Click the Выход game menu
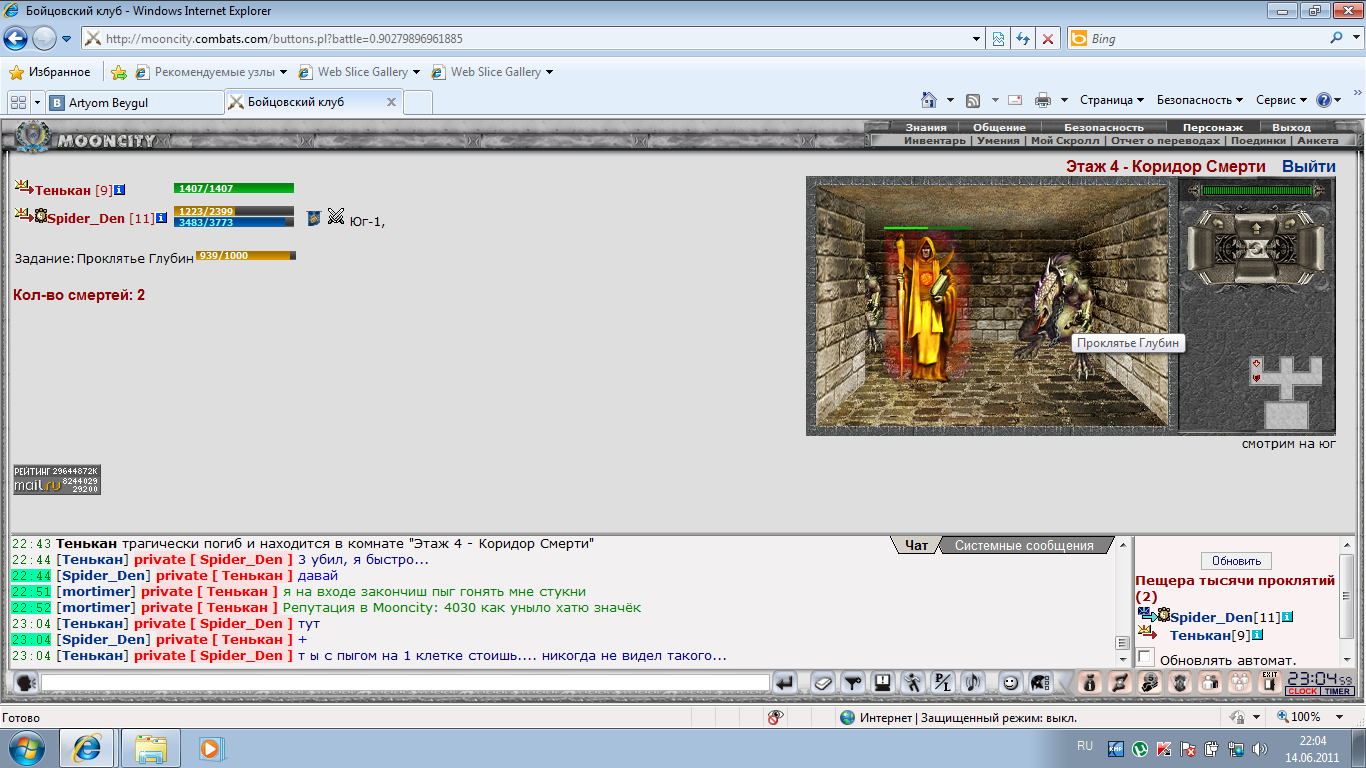 pyautogui.click(x=1291, y=127)
